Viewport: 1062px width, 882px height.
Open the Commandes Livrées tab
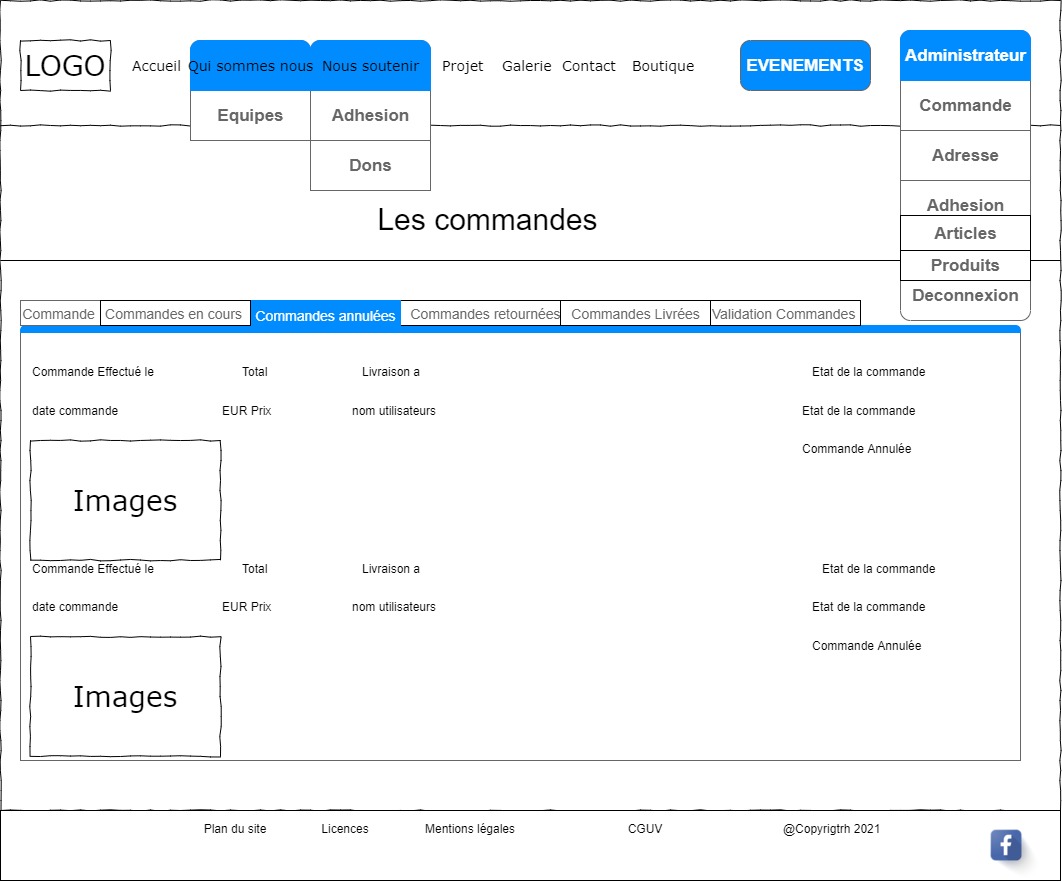(x=635, y=314)
